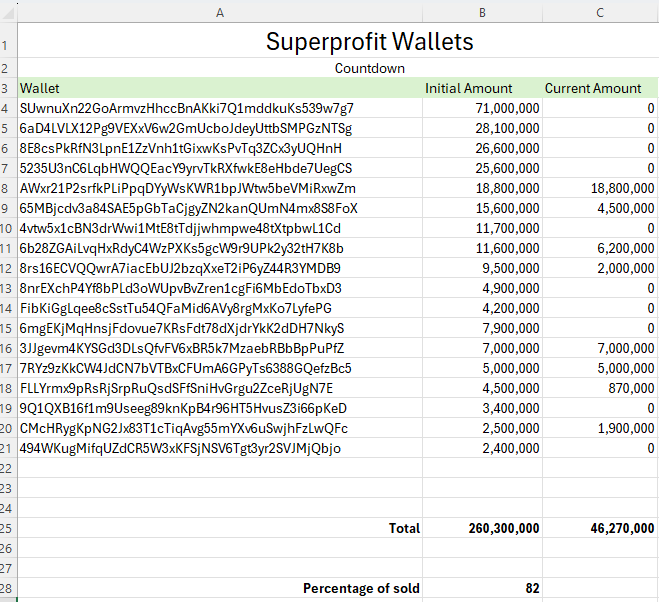This screenshot has height=602, width=659.
Task: Select the Initial Amount header cell
Action: (482, 88)
